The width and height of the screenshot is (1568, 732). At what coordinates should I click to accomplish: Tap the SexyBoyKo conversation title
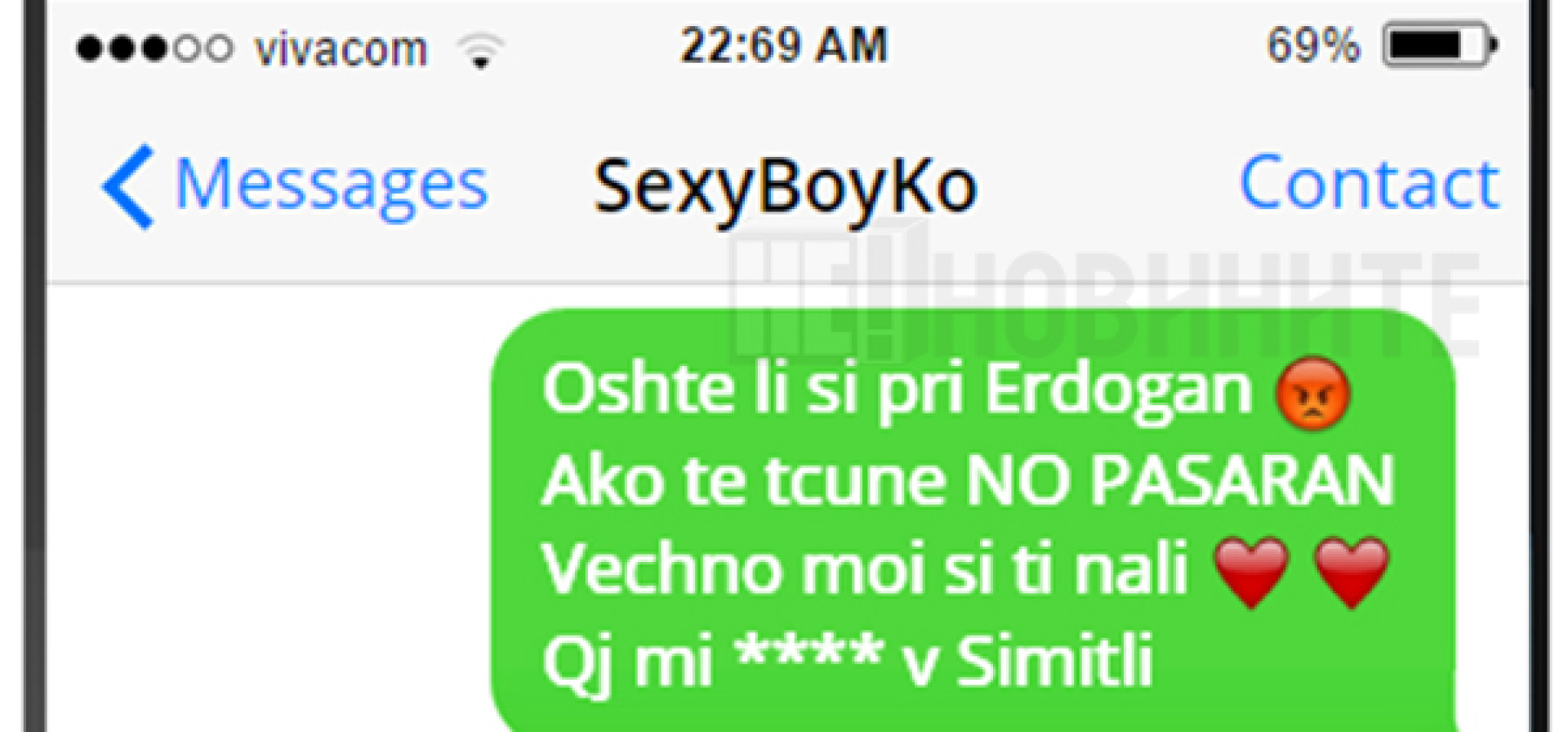click(x=785, y=189)
